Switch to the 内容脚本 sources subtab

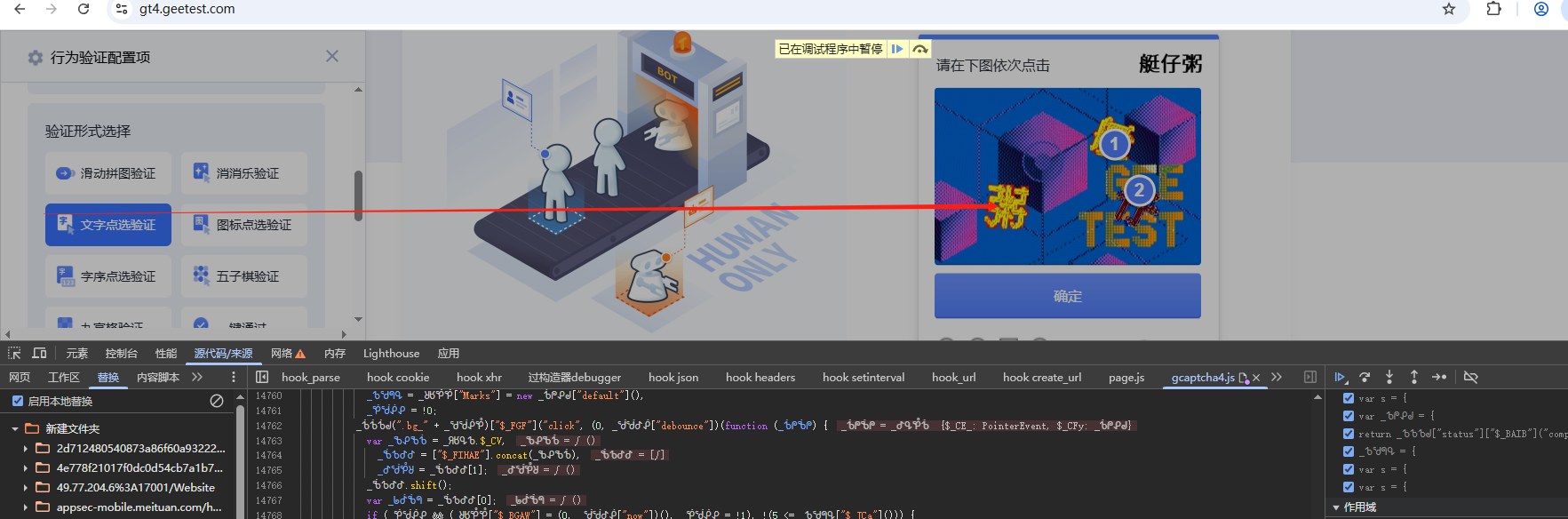(x=158, y=377)
